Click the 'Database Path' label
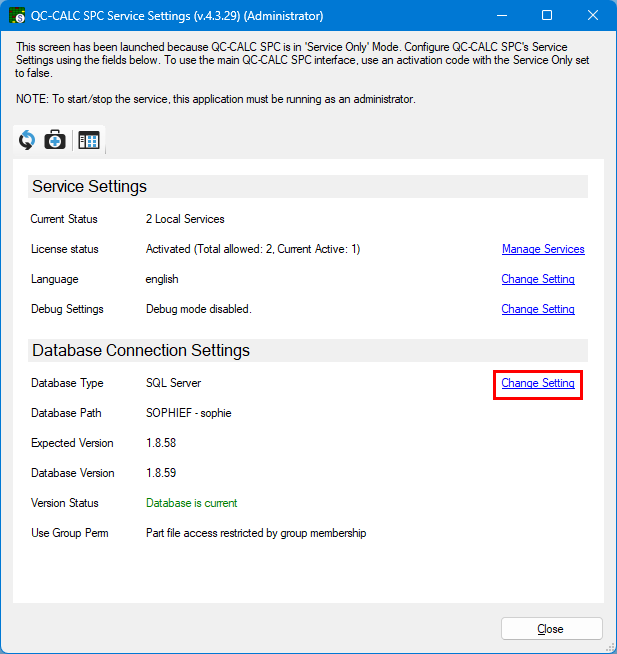Screen dimensions: 617x654 coord(66,413)
